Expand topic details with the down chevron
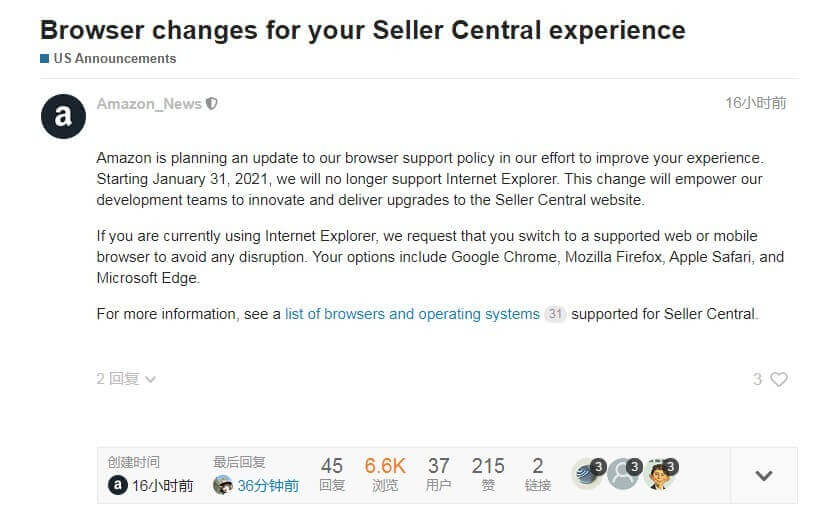Screen dimensions: 839x524 [x=764, y=475]
